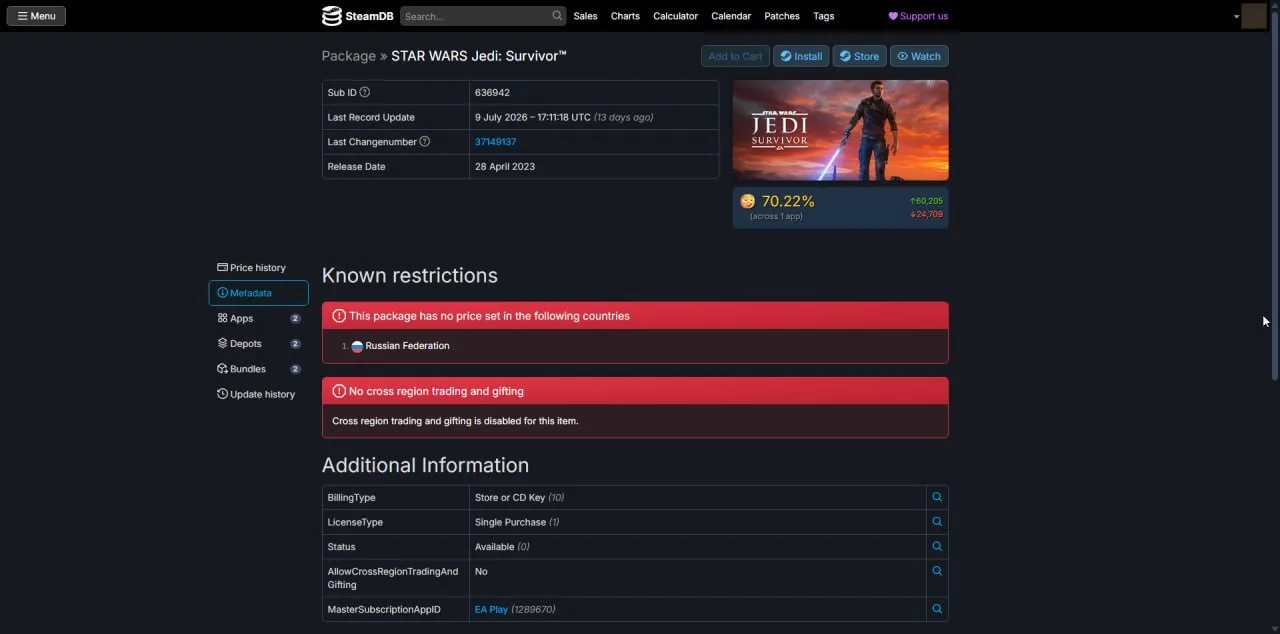This screenshot has width=1280, height=634.
Task: Select the Apps sidebar tab
Action: click(258, 318)
